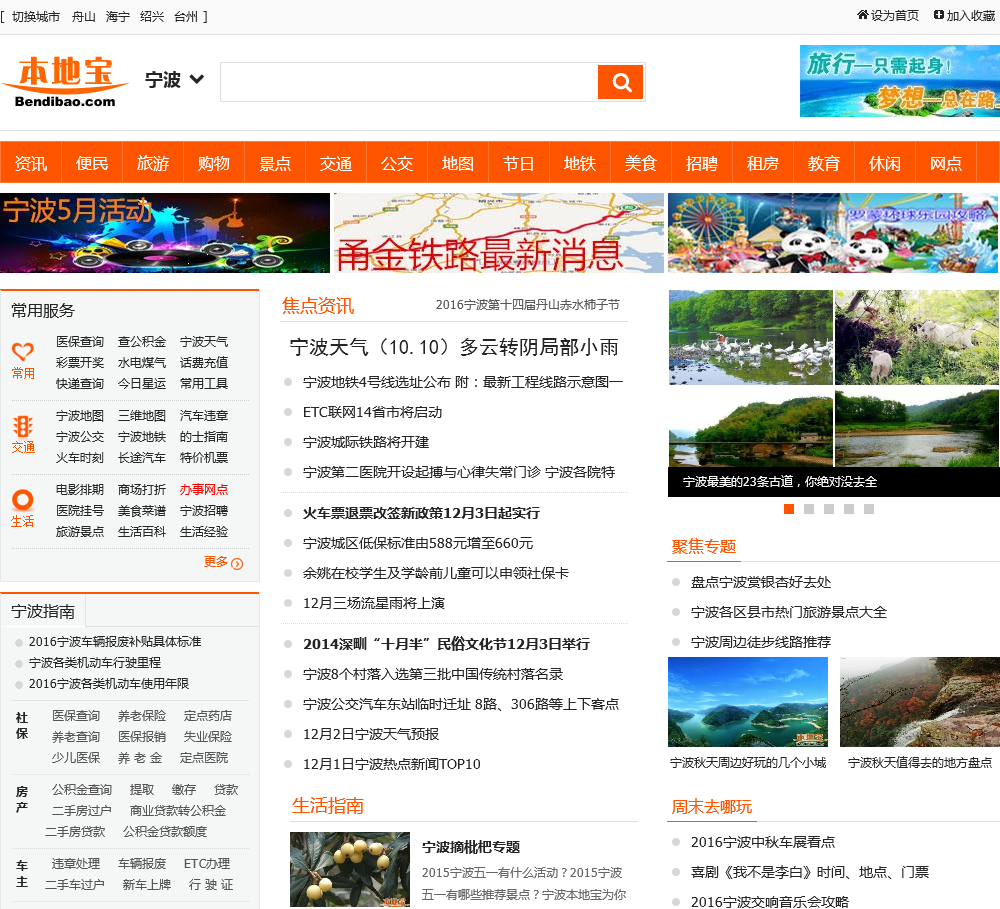
Task: Click the traffic light 交通 icon
Action: 23,426
